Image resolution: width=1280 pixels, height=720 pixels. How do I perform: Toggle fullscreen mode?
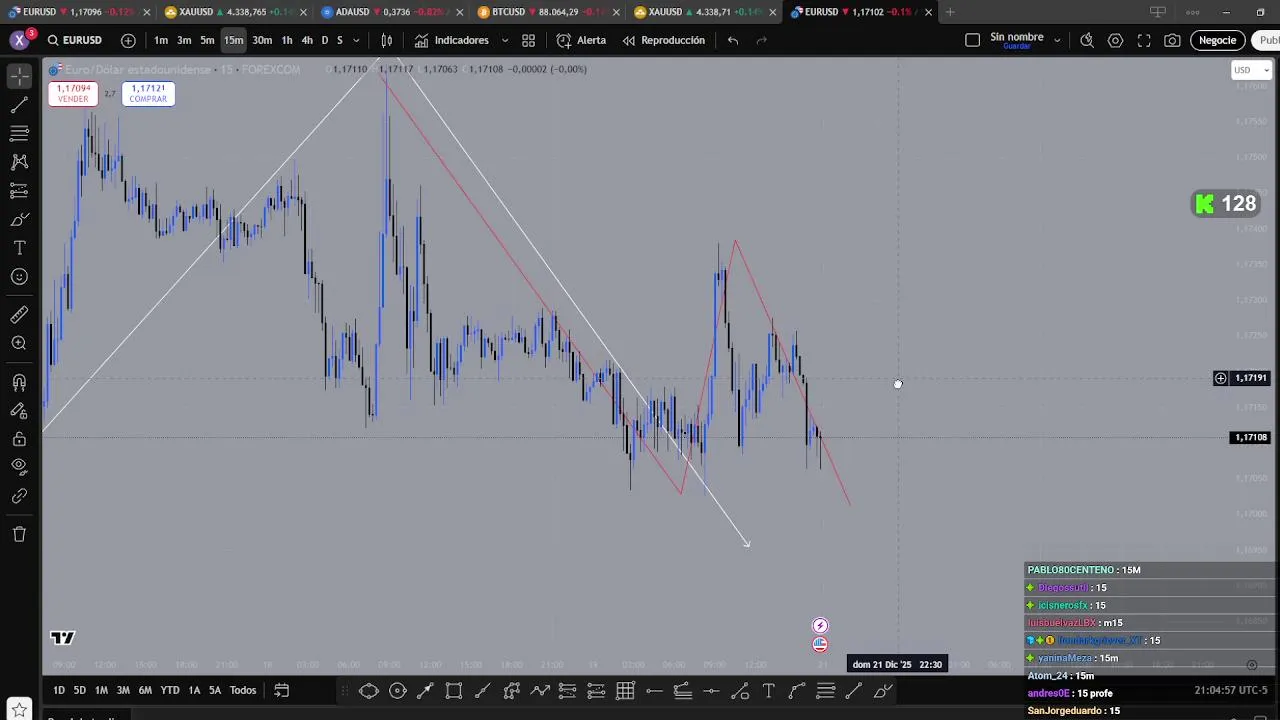1144,40
